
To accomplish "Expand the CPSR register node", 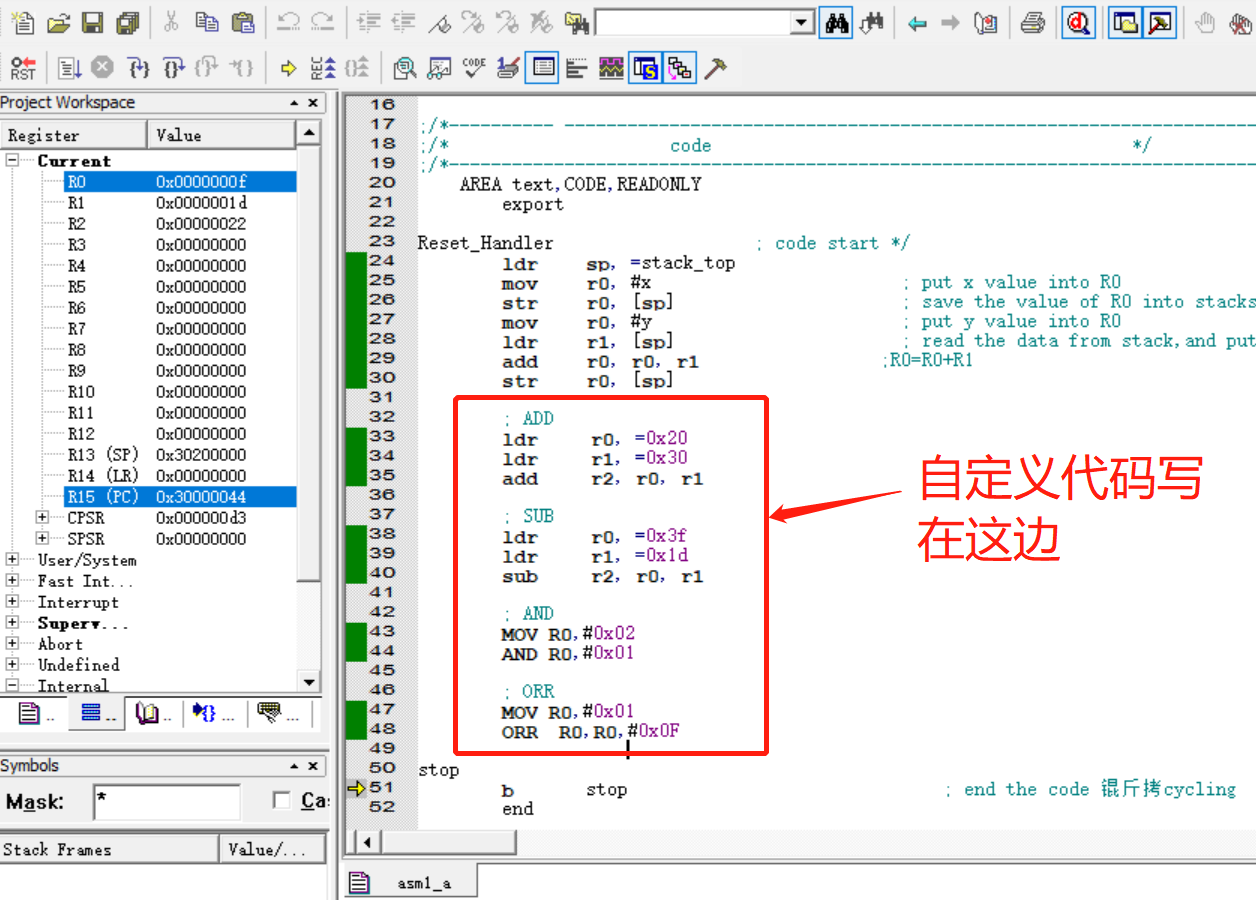I will coord(42,518).
